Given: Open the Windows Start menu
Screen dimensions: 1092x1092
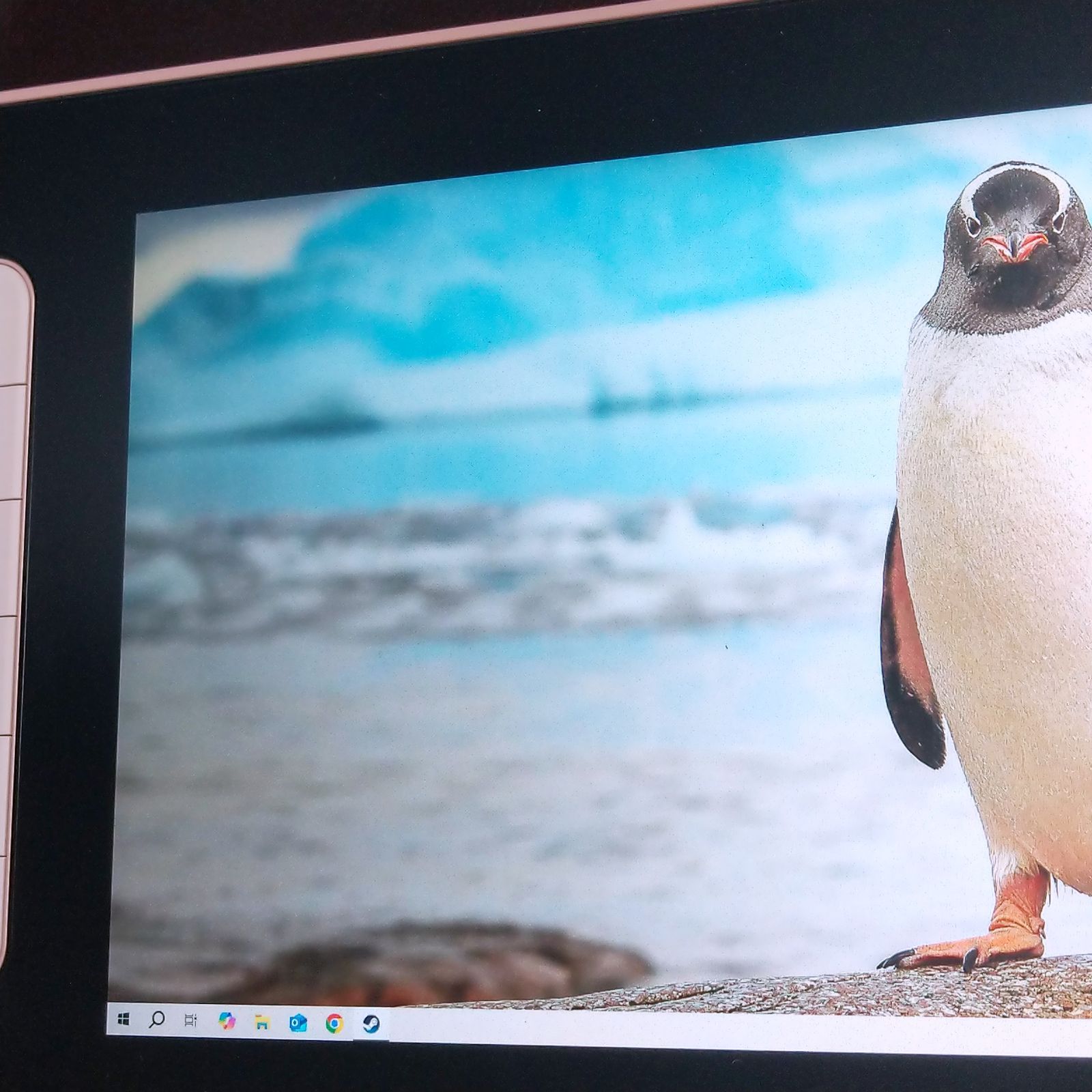Looking at the screenshot, I should tap(124, 1019).
